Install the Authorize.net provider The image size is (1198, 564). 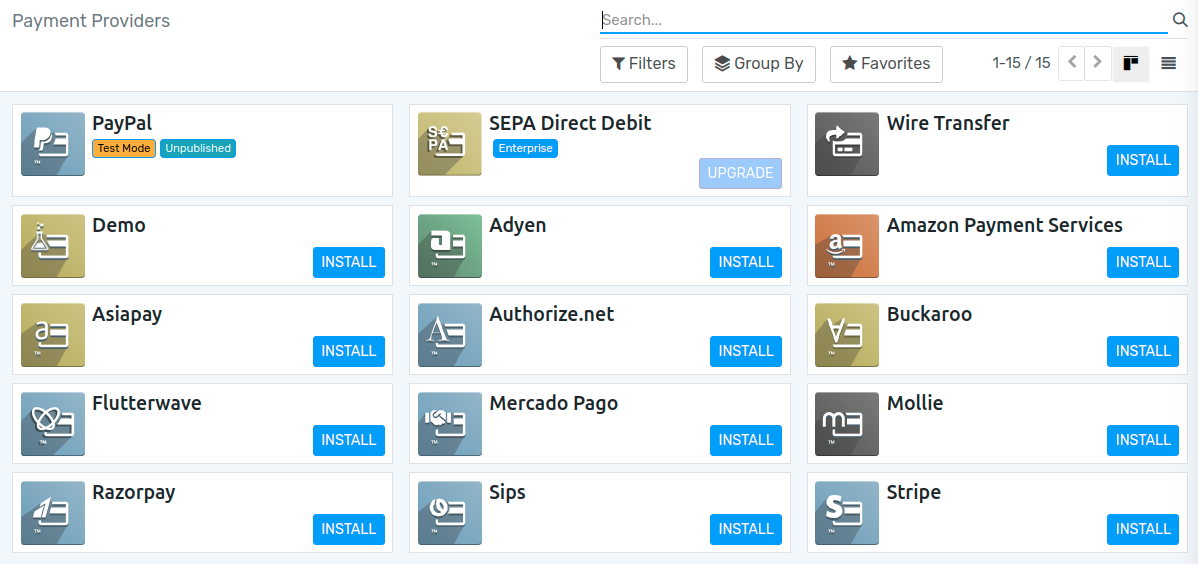coord(746,352)
